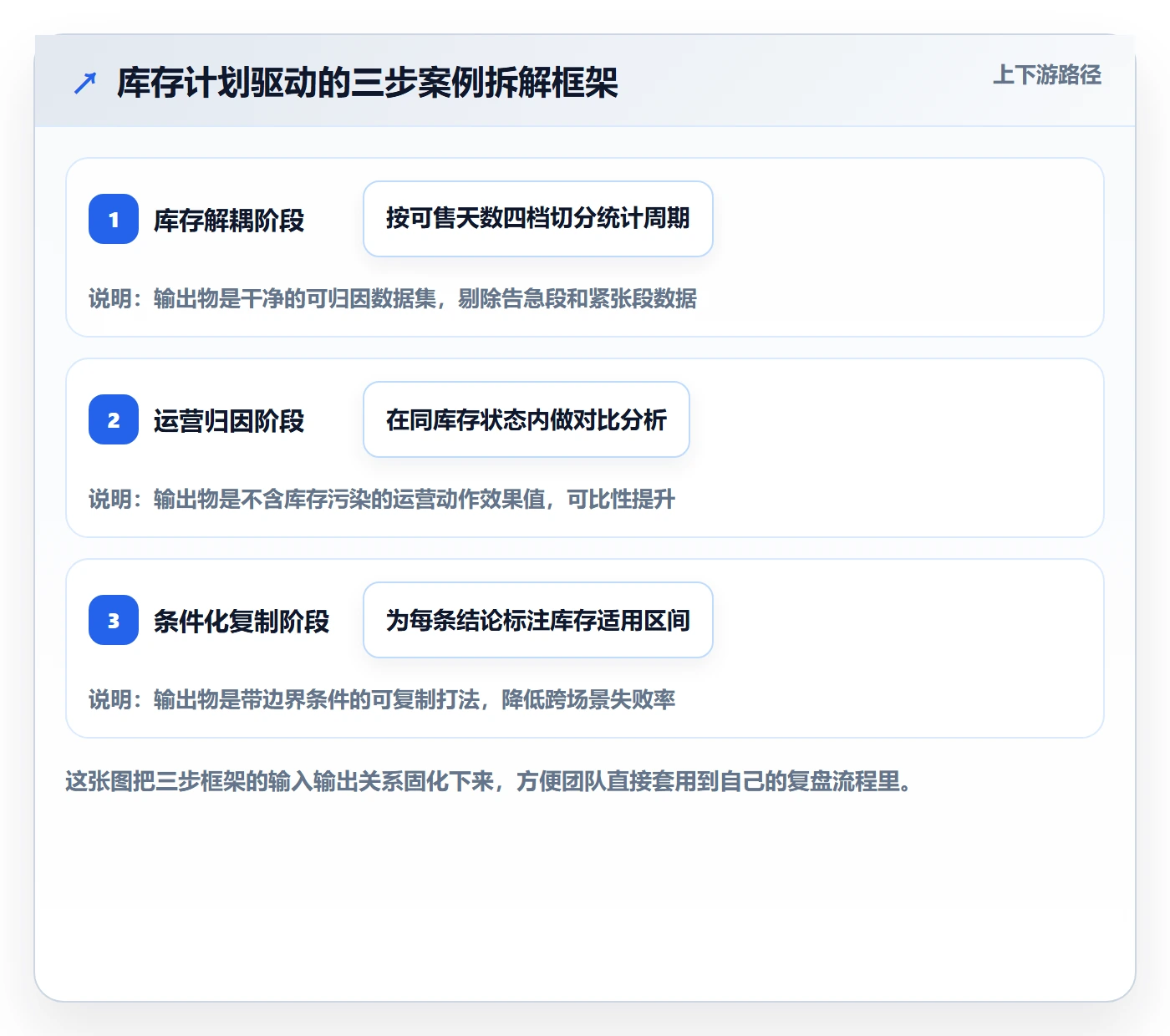1170x1036 pixels.
Task: Click the arrow icon beside the title
Action: tap(85, 83)
